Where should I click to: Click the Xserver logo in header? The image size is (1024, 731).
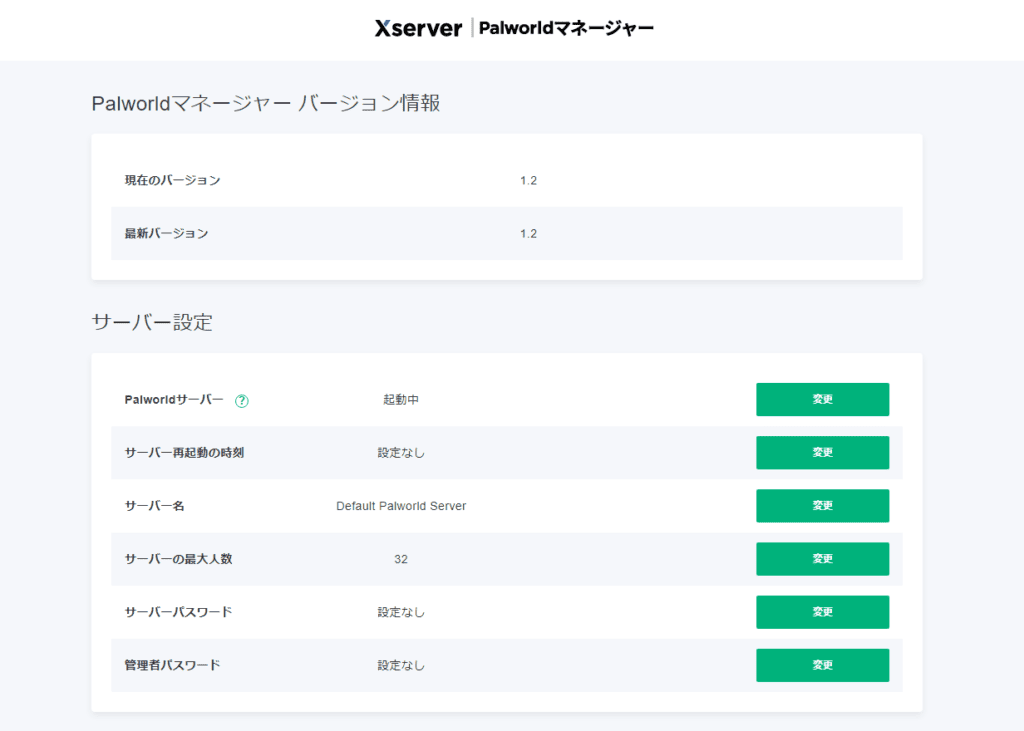click(x=418, y=28)
